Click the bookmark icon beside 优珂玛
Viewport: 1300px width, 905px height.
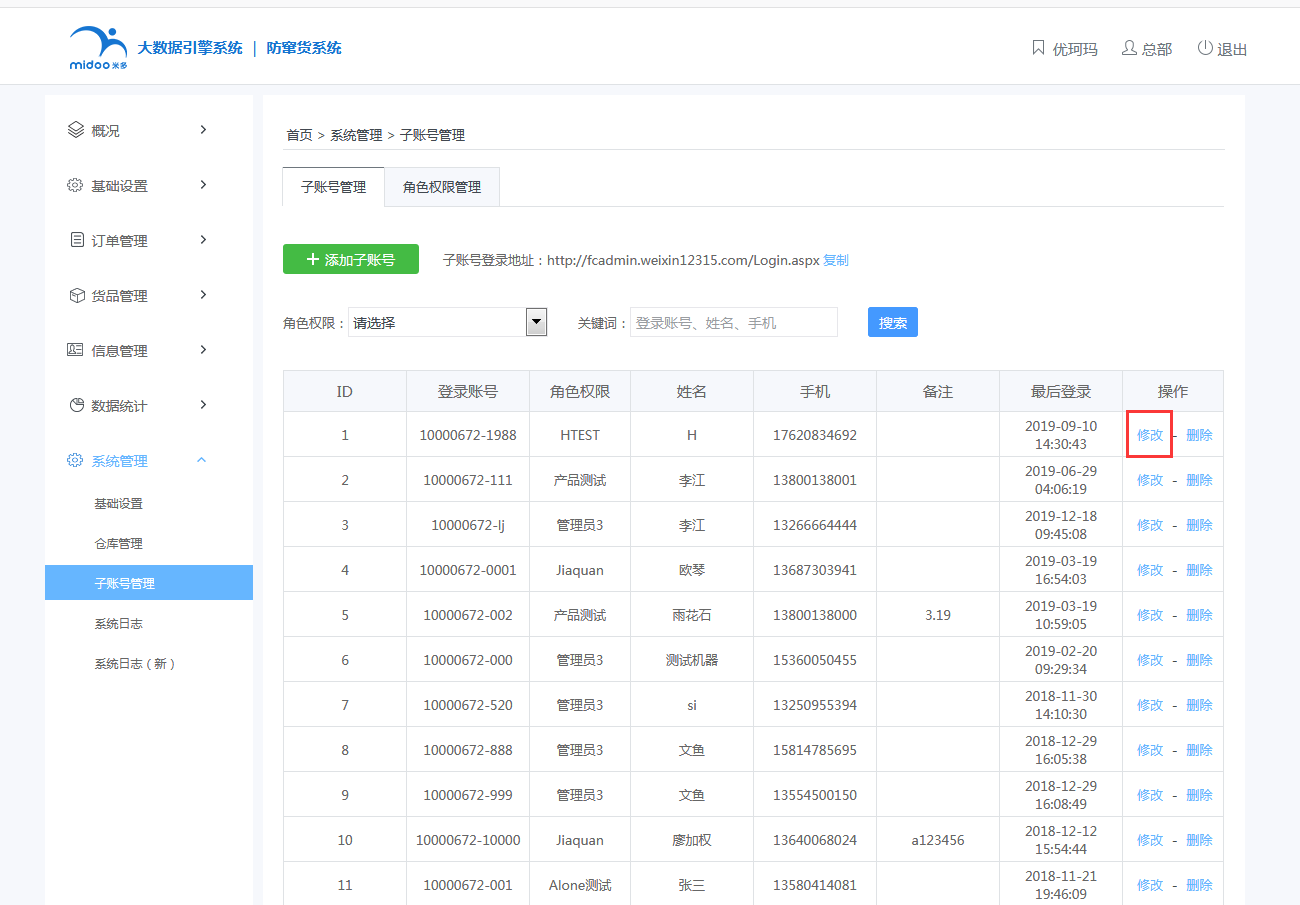(x=1038, y=48)
